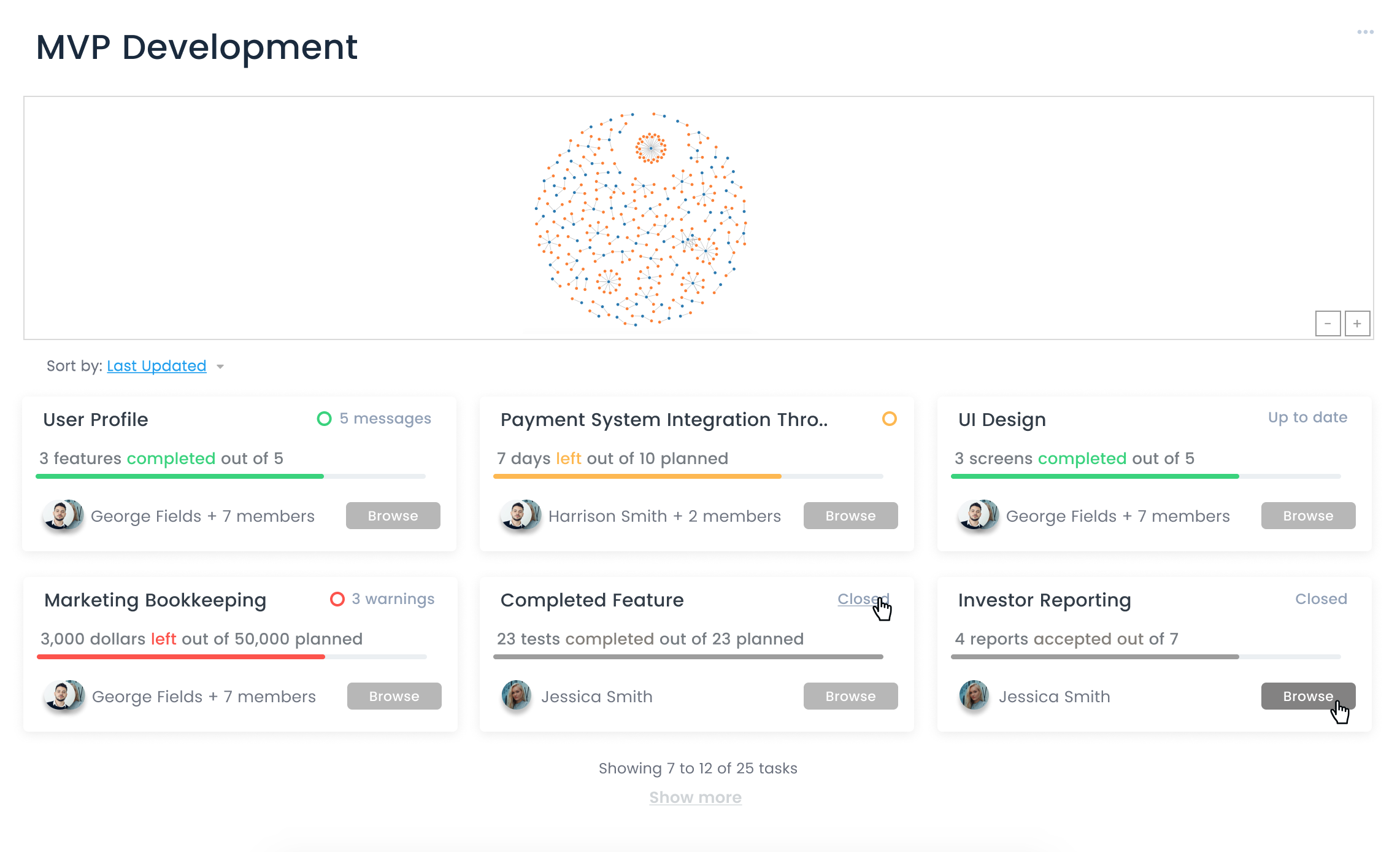Image resolution: width=1400 pixels, height=852 pixels.
Task: Zoom in on the network graph
Action: (x=1357, y=323)
